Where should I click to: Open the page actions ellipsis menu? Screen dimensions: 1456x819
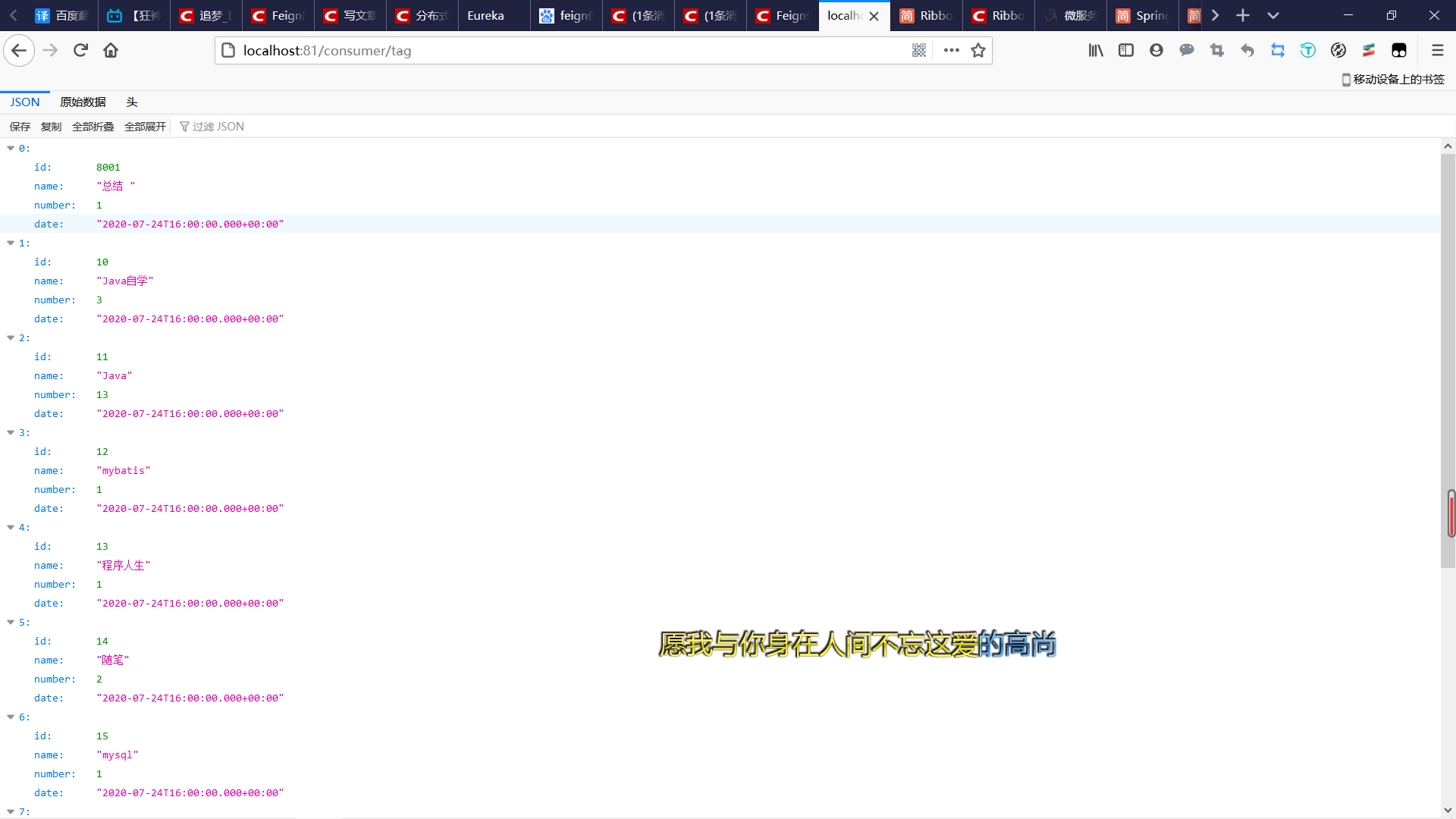(951, 50)
